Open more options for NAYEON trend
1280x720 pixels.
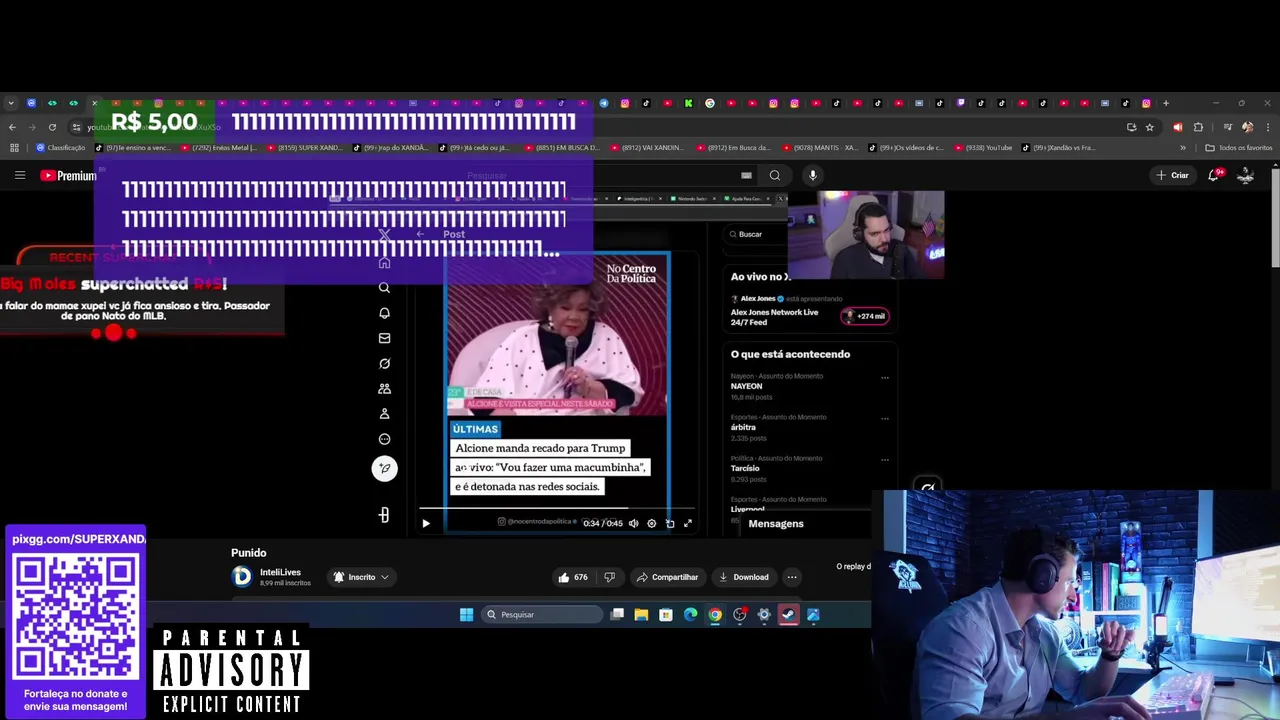[885, 378]
